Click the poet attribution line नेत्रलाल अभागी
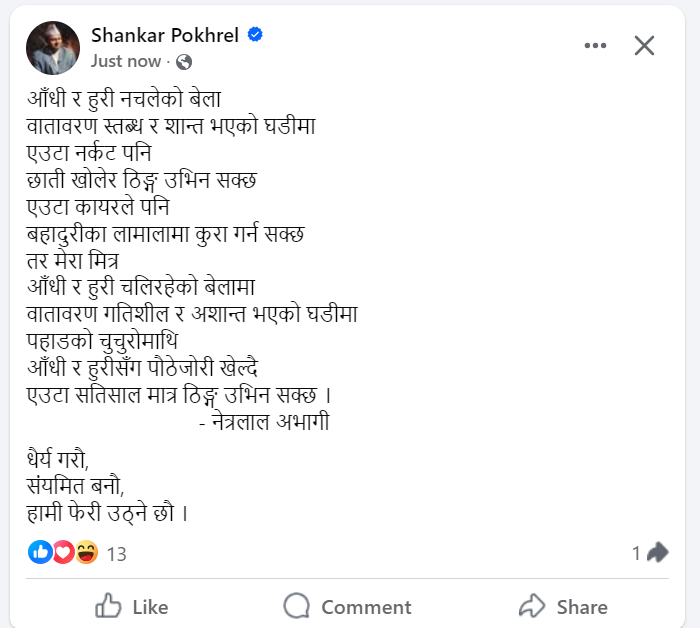The width and height of the screenshot is (700, 628). pyautogui.click(x=265, y=423)
